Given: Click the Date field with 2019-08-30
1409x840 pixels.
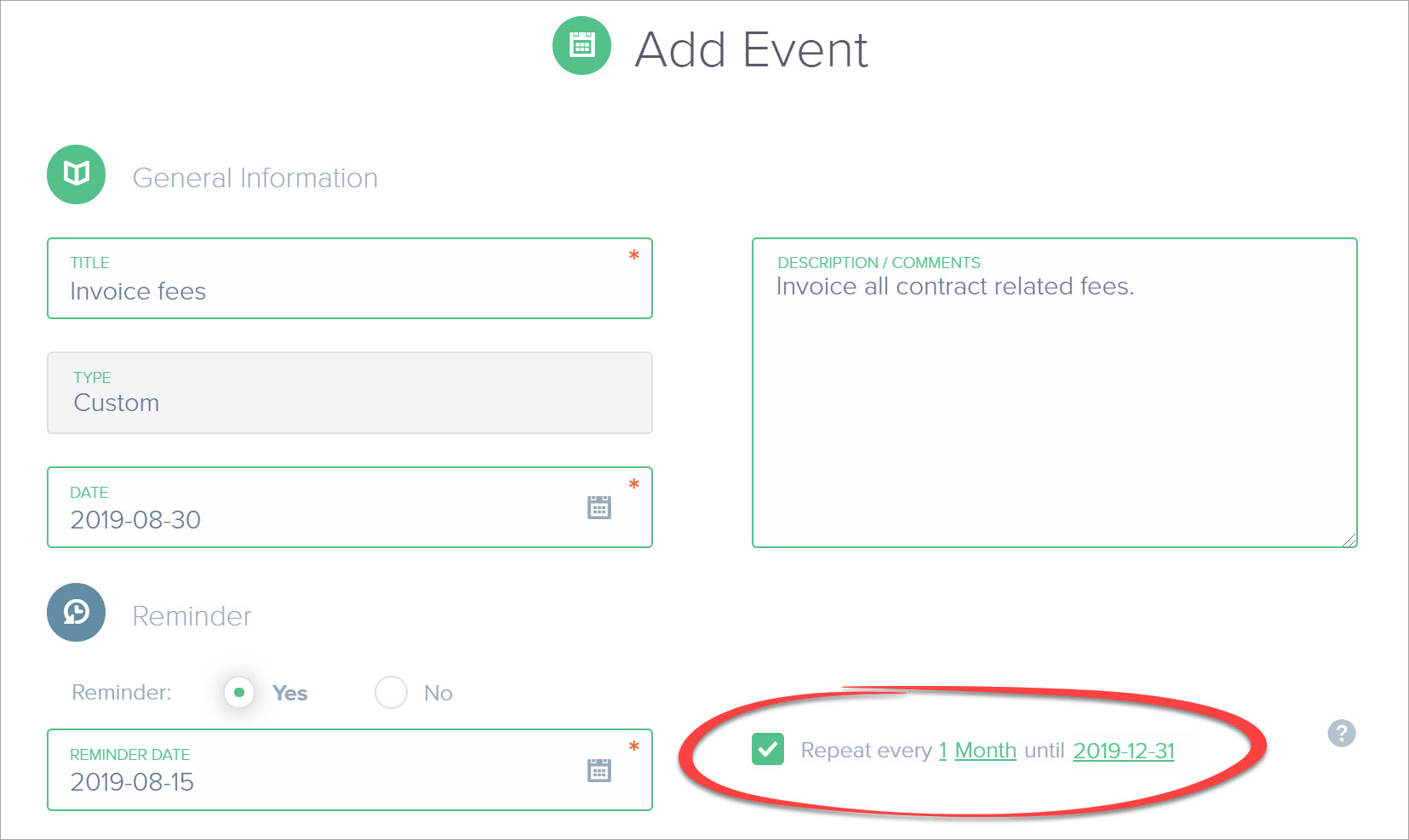Looking at the screenshot, I should click(350, 507).
